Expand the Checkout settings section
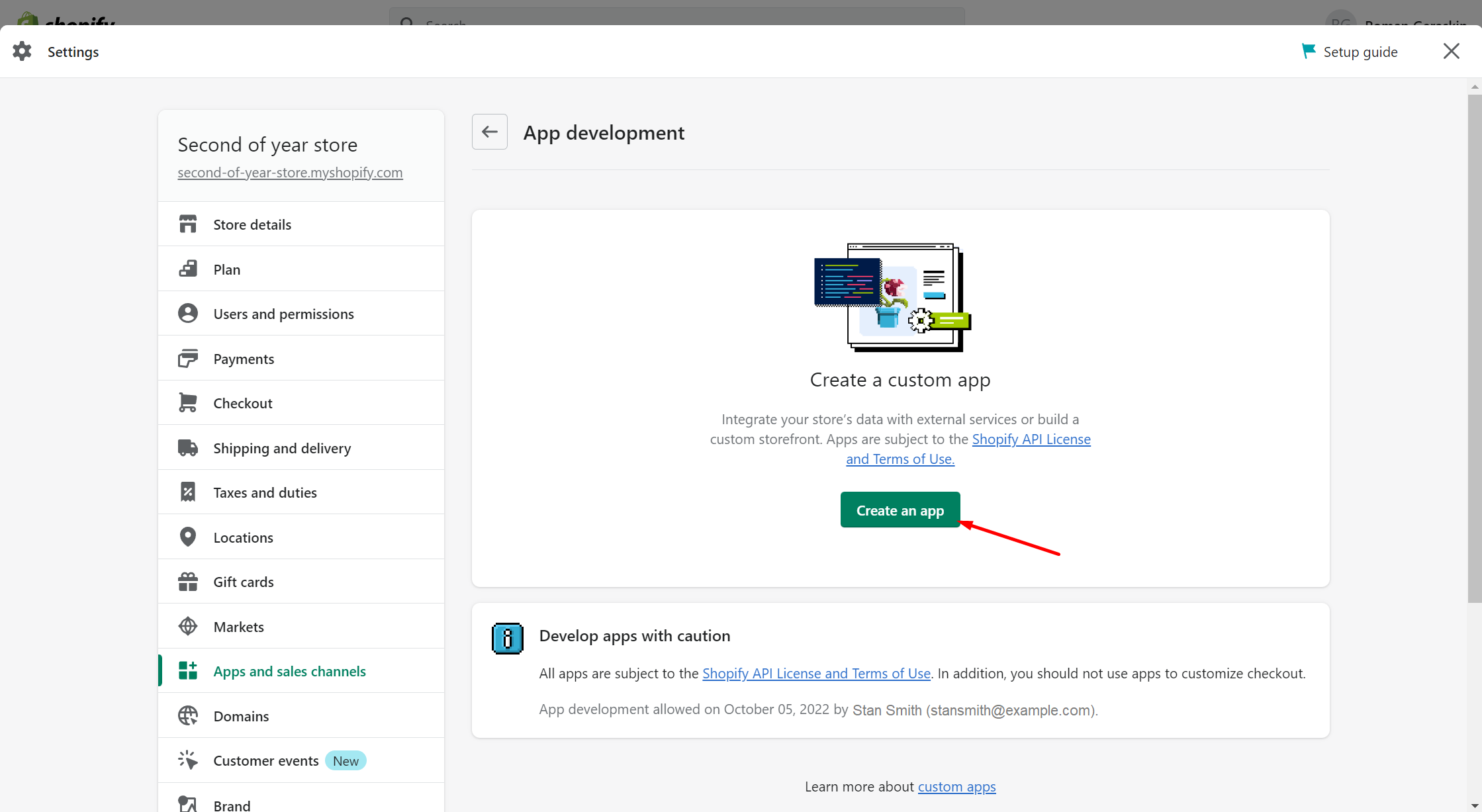The height and width of the screenshot is (812, 1482). click(x=243, y=403)
